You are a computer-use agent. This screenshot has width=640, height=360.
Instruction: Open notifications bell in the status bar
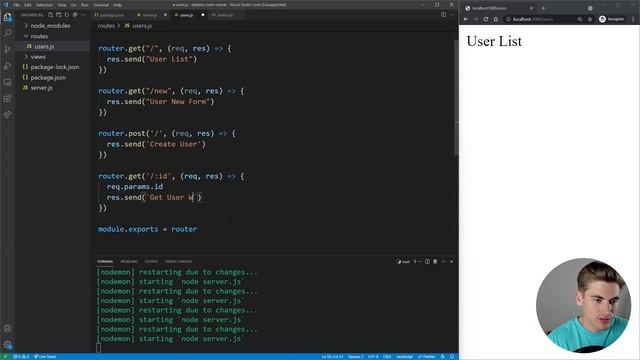point(452,356)
